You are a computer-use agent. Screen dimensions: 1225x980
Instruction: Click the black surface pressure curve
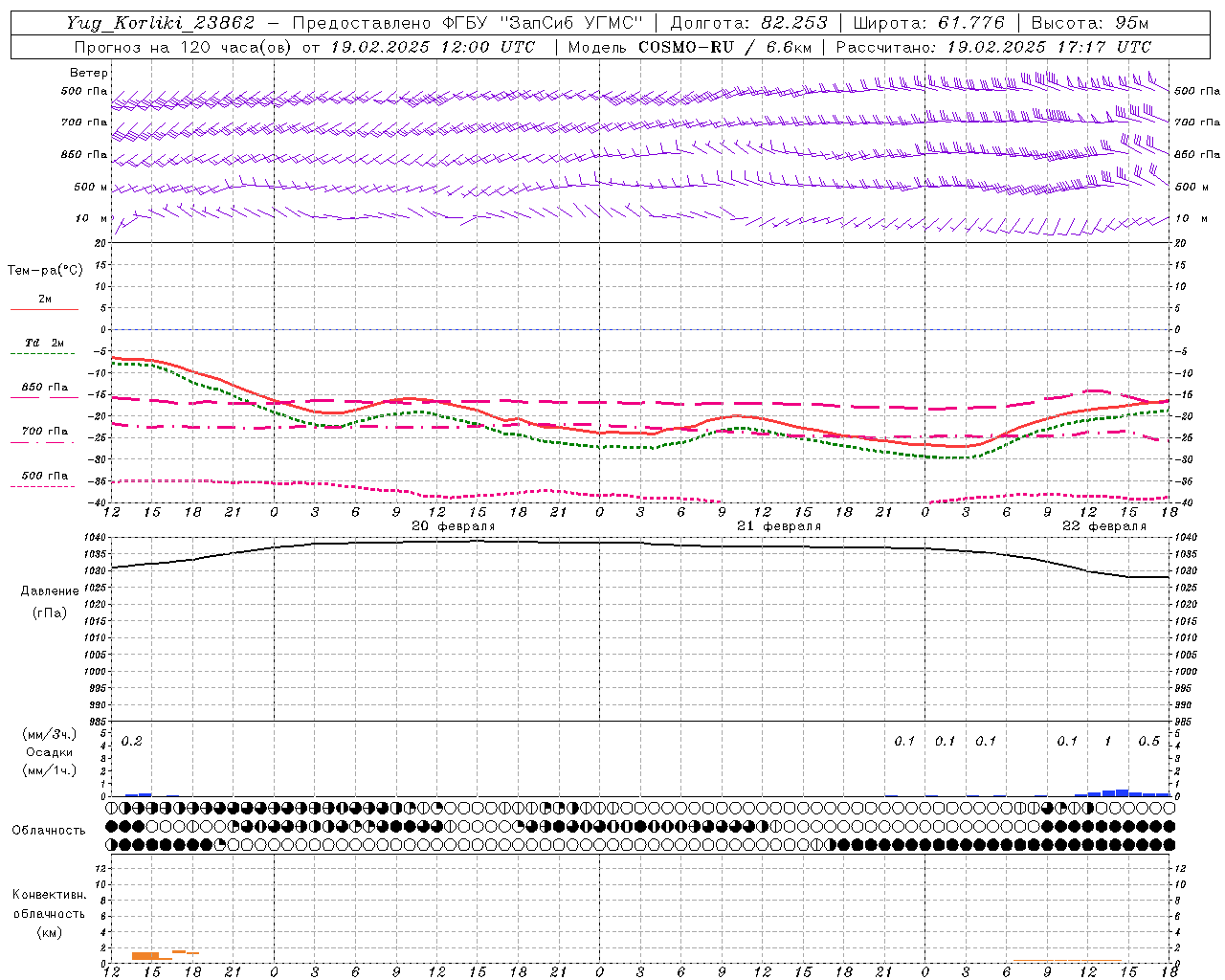pos(641,543)
